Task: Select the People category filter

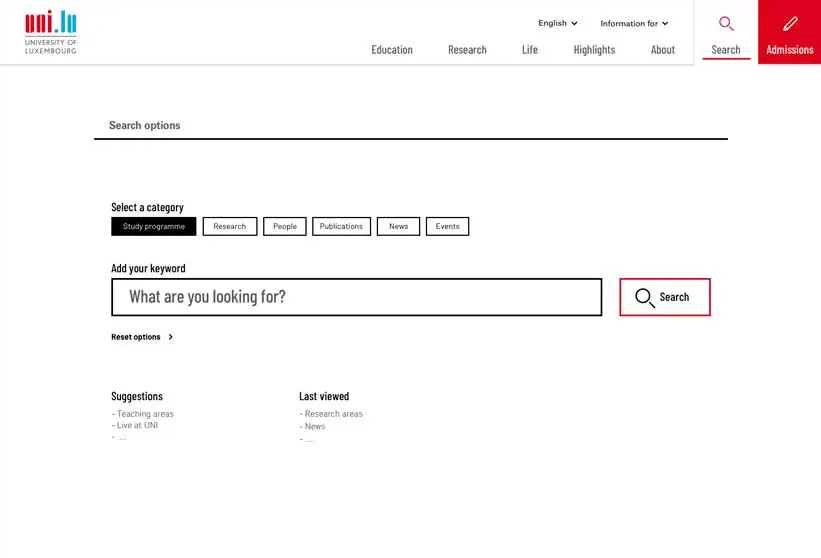Action: click(x=285, y=227)
